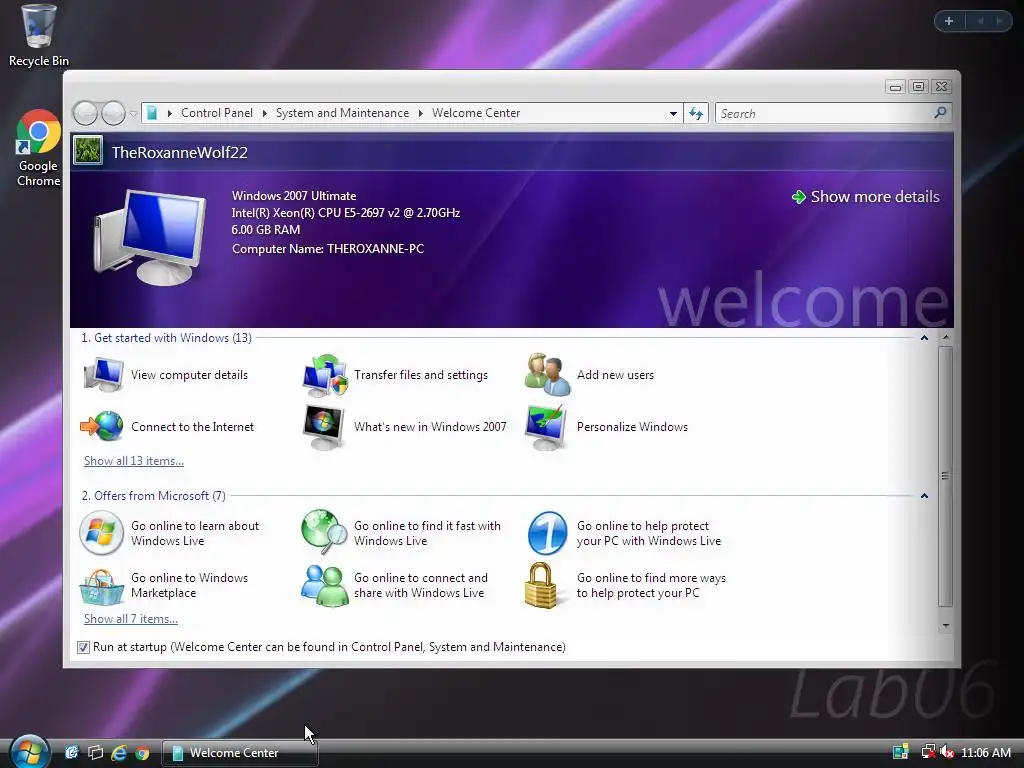Click Show more details link
This screenshot has height=768, width=1024.
coord(866,197)
